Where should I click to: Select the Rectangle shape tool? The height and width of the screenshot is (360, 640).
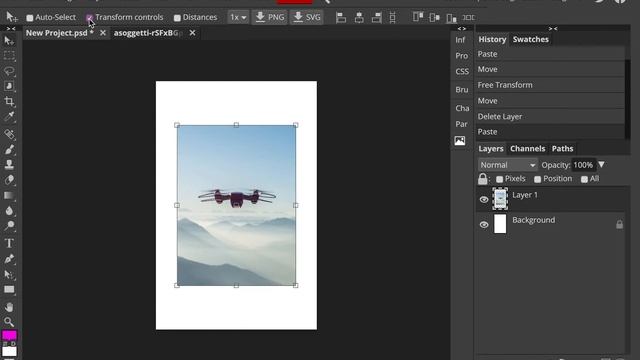pos(9,290)
